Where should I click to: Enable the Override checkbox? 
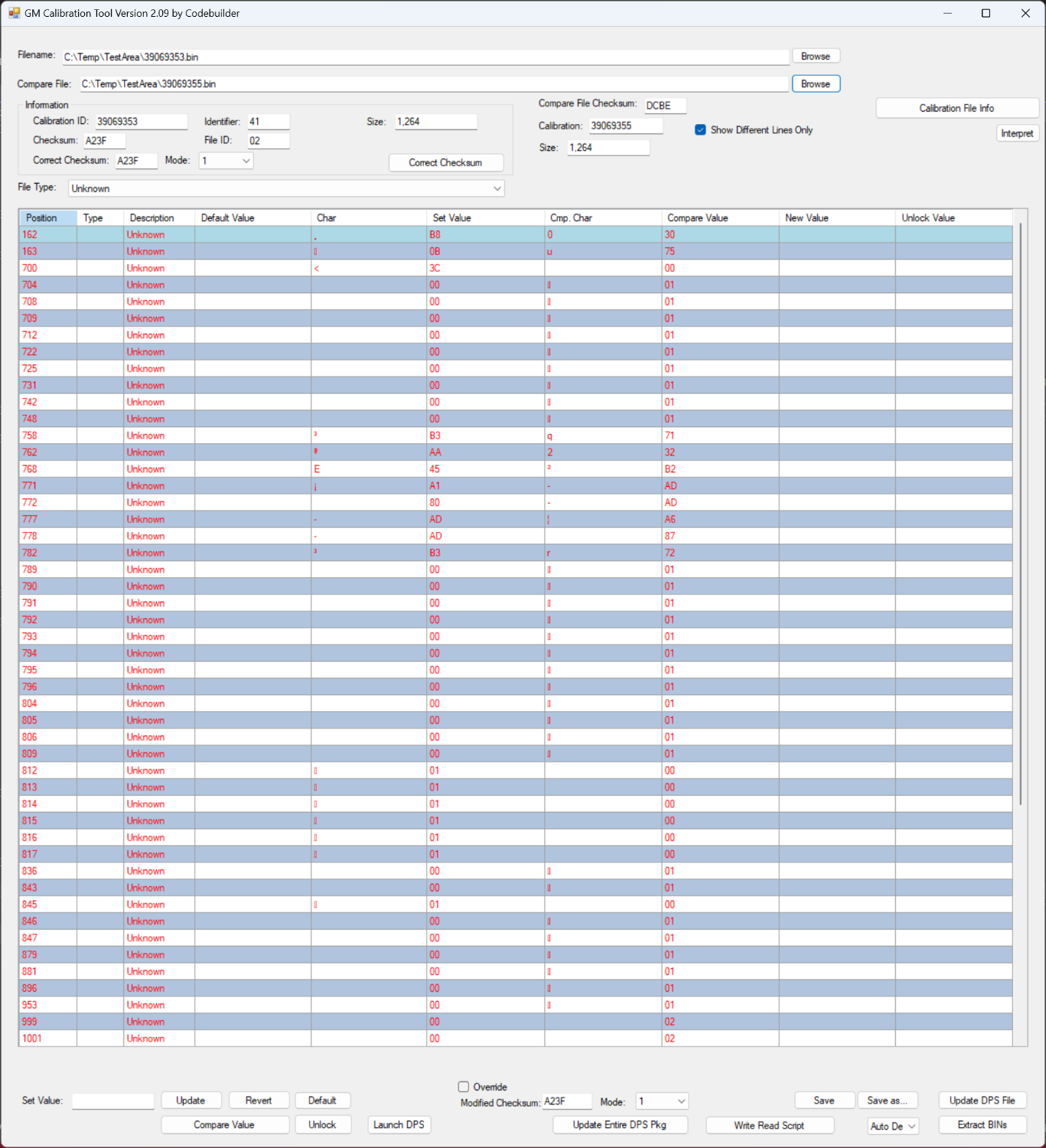tap(464, 1087)
